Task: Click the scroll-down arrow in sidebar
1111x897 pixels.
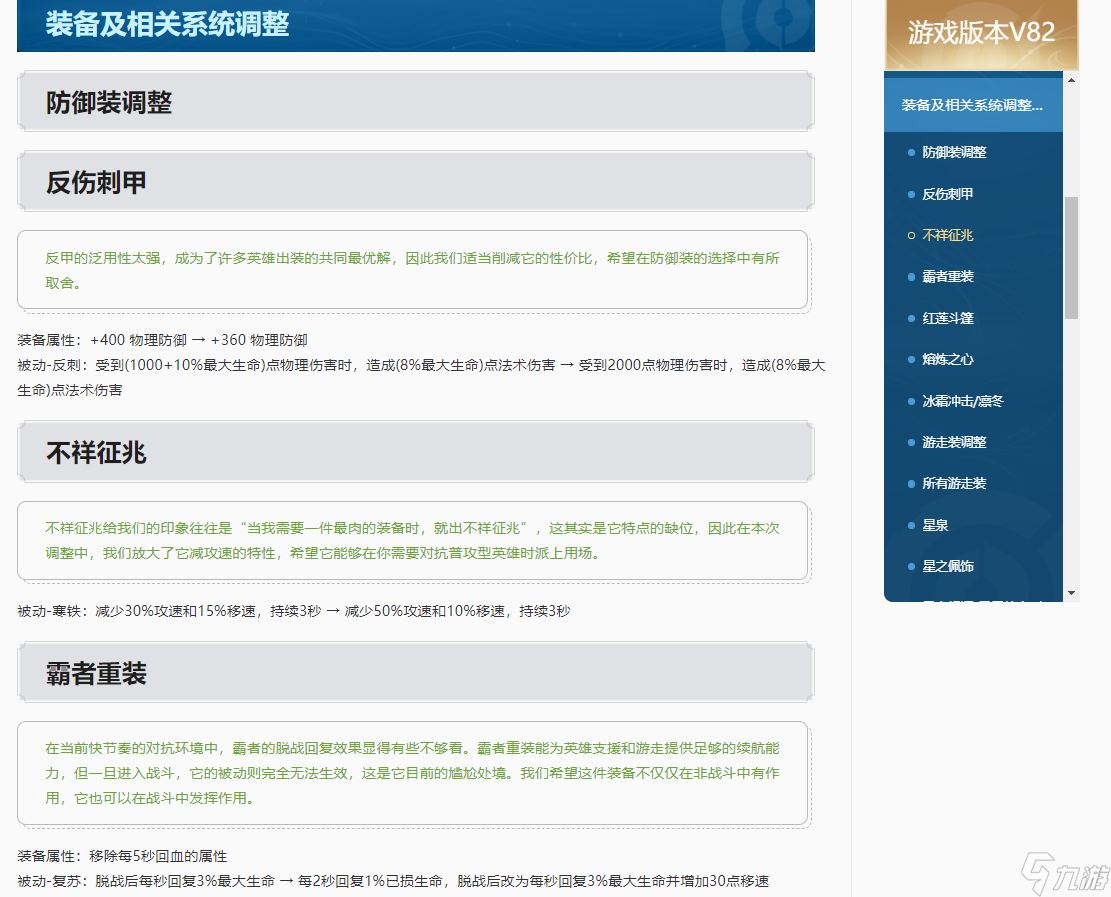Action: point(1071,593)
